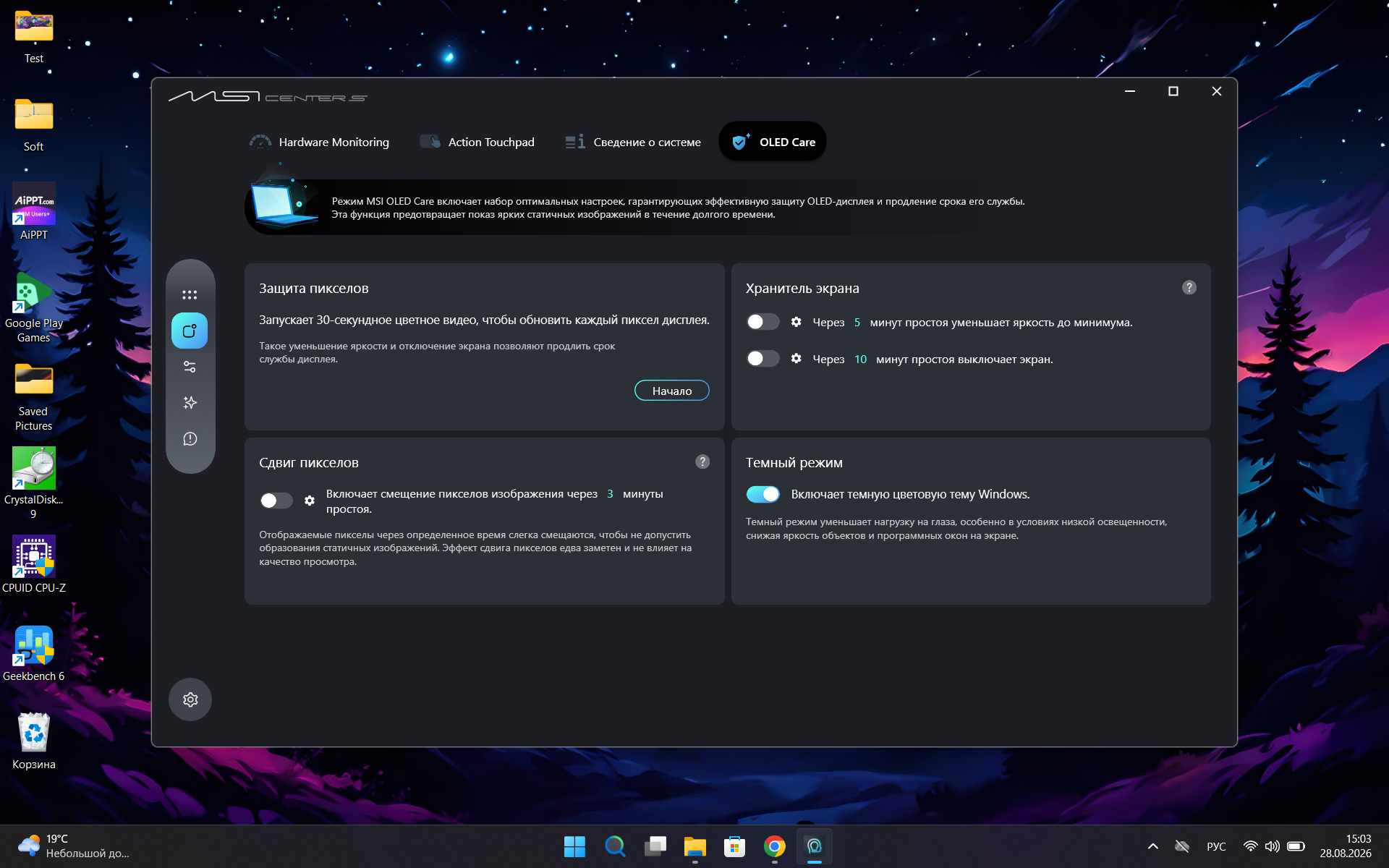The height and width of the screenshot is (868, 1389).
Task: Open the Wi-Fi network tray icon
Action: click(1250, 846)
